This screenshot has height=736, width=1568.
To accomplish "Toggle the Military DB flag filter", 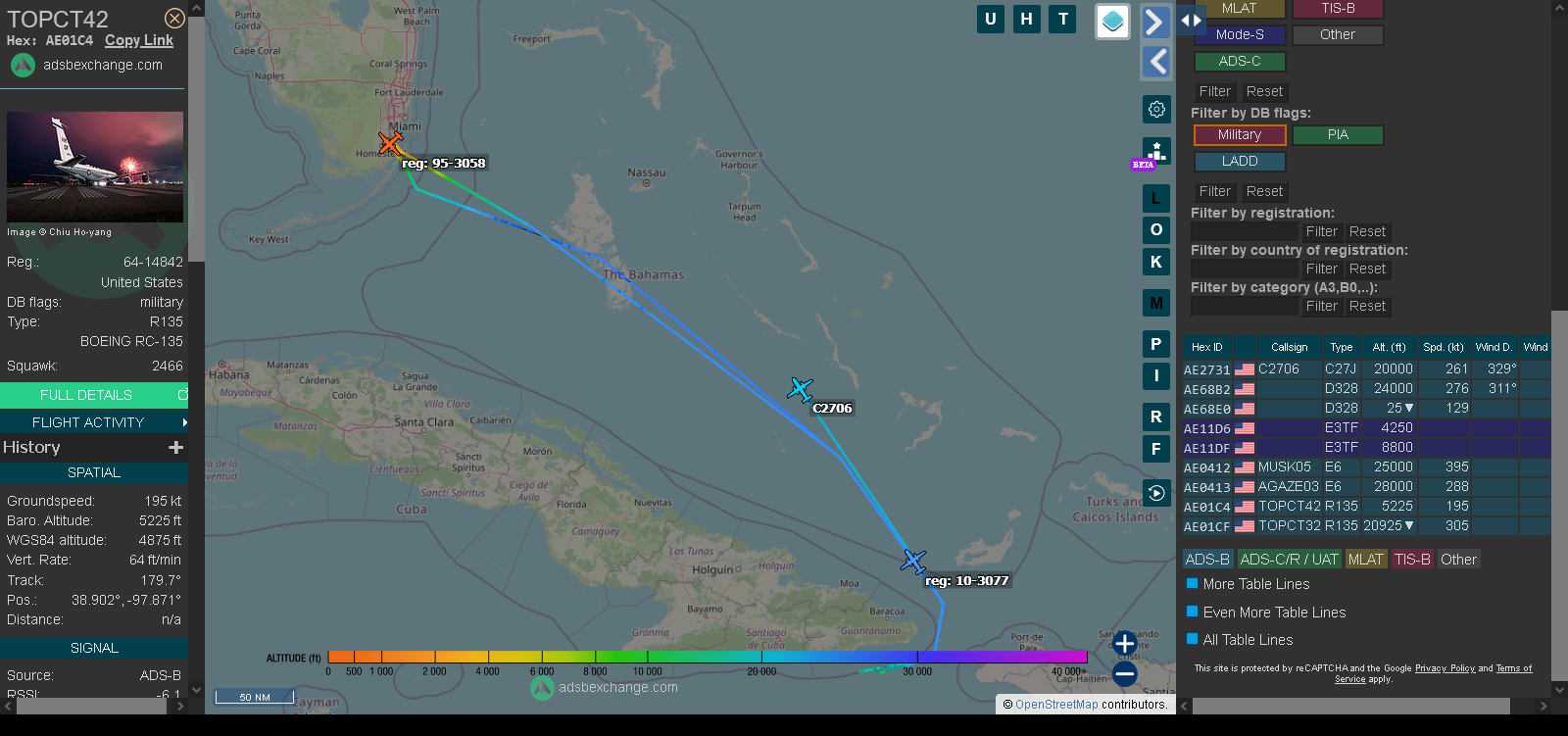I will pyautogui.click(x=1239, y=134).
